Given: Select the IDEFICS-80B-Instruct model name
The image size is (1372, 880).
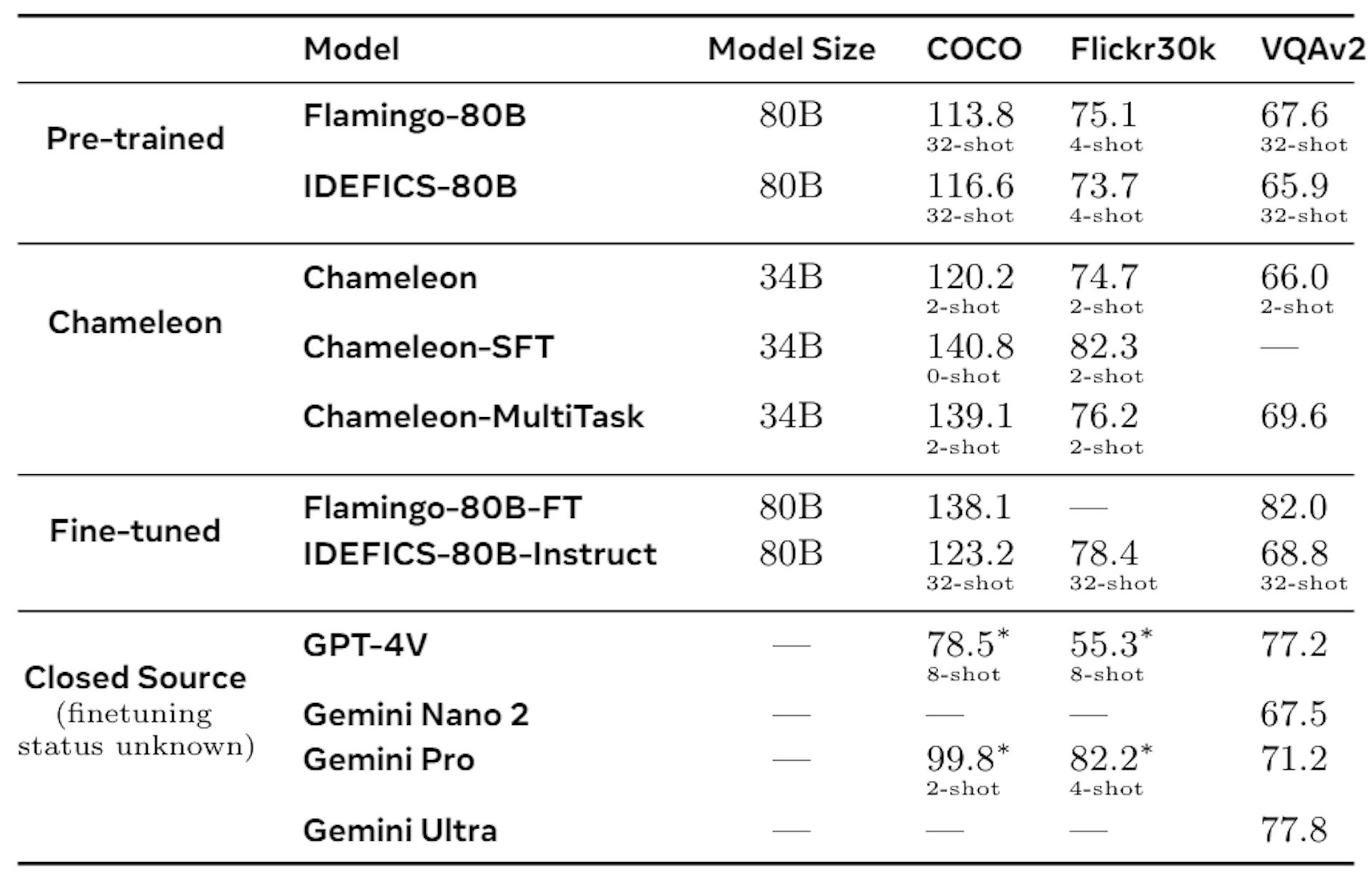Looking at the screenshot, I should (x=479, y=554).
